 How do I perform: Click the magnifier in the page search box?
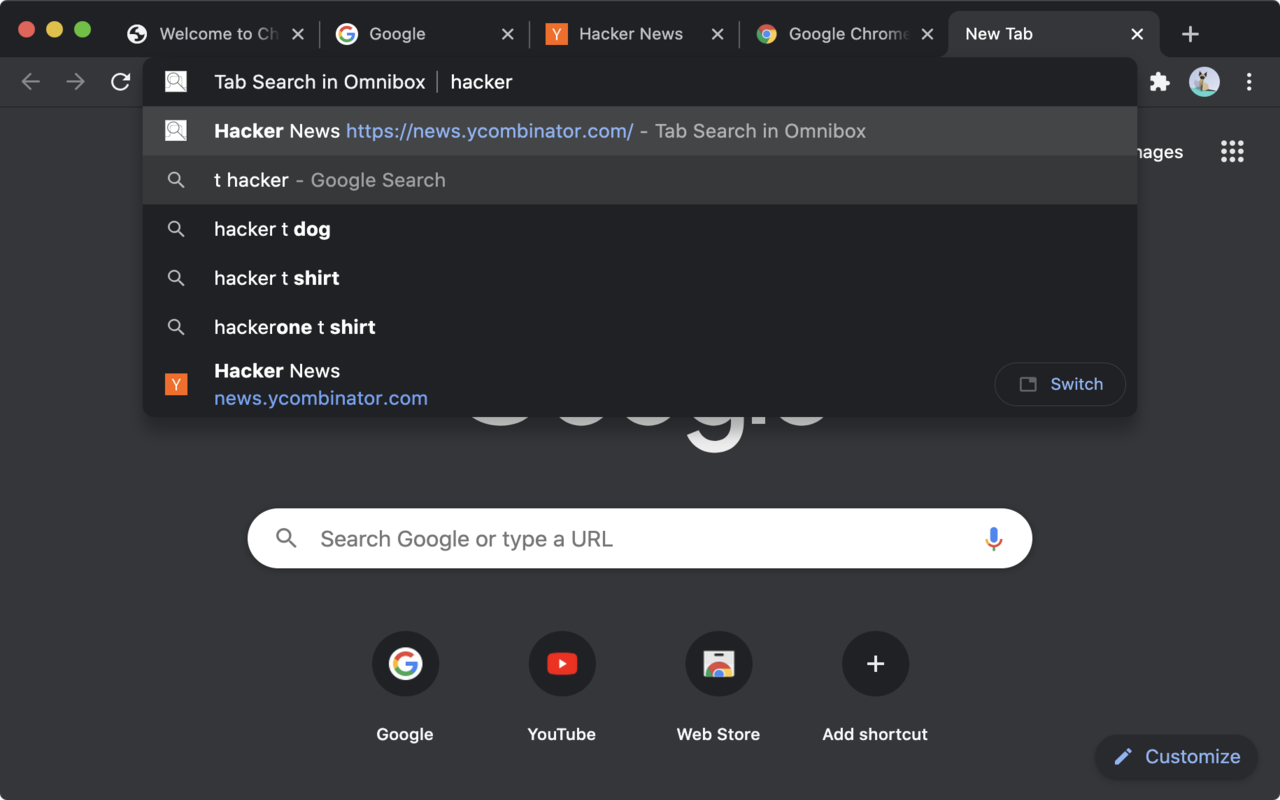click(x=286, y=538)
